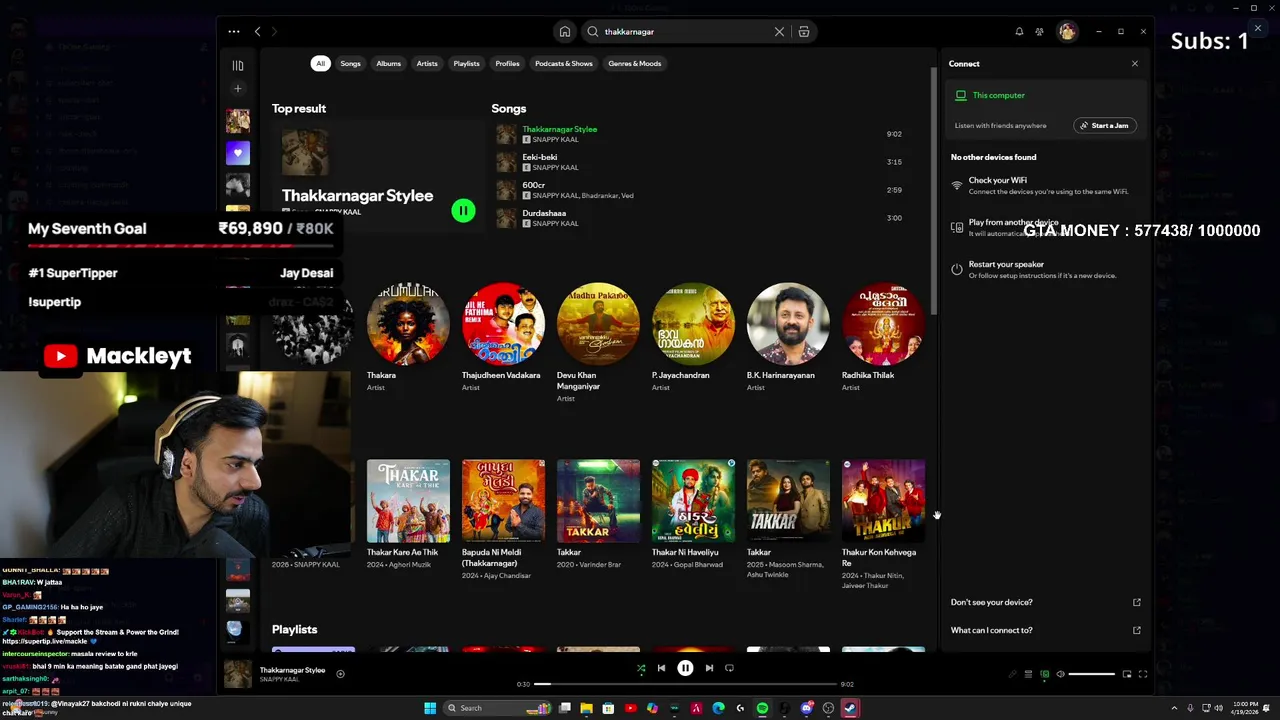The width and height of the screenshot is (1280, 720).
Task: Enter full screen player
Action: 1143,674
